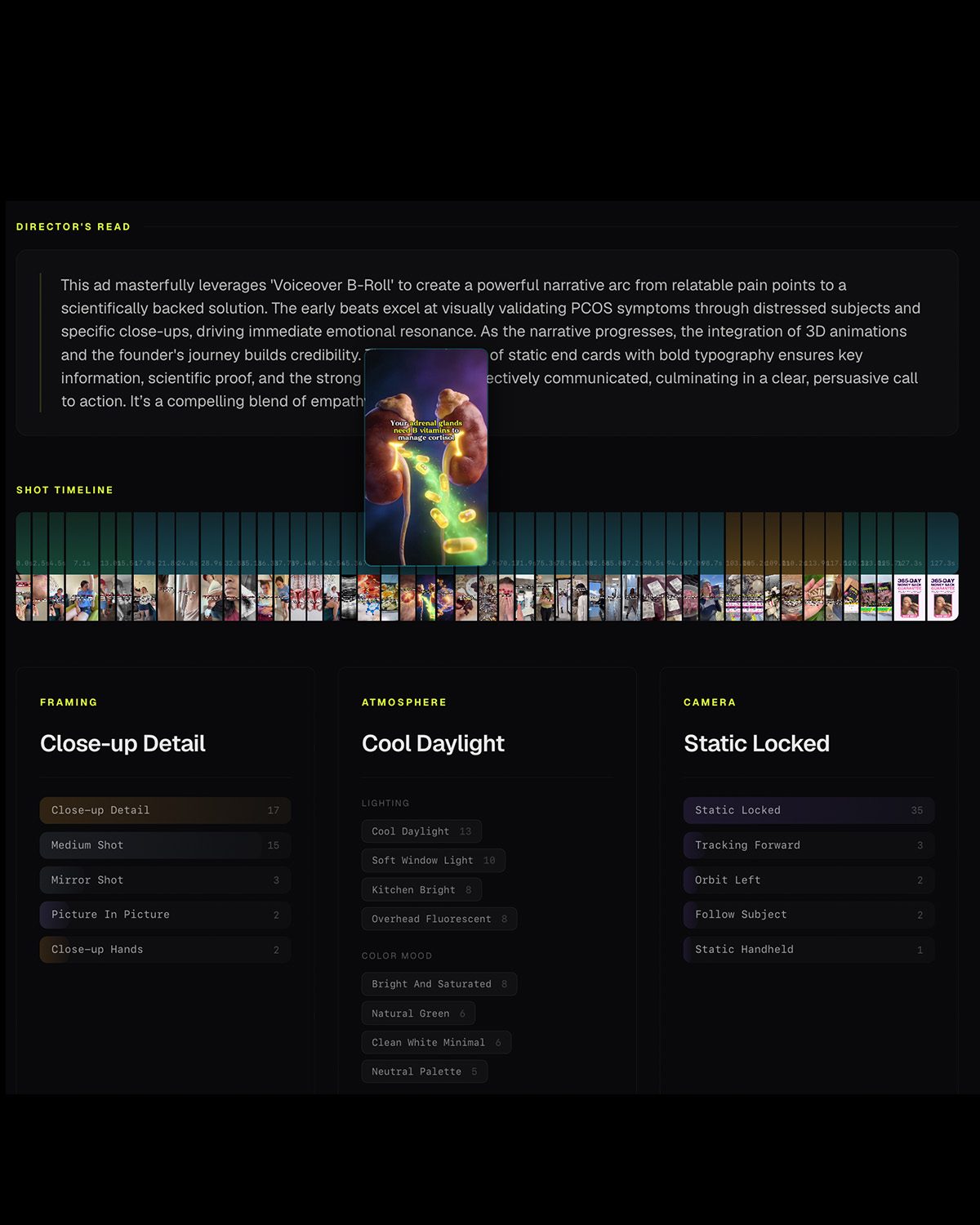Select the Medium Shot framing row
Image resolution: width=980 pixels, height=1225 pixels.
click(x=165, y=845)
